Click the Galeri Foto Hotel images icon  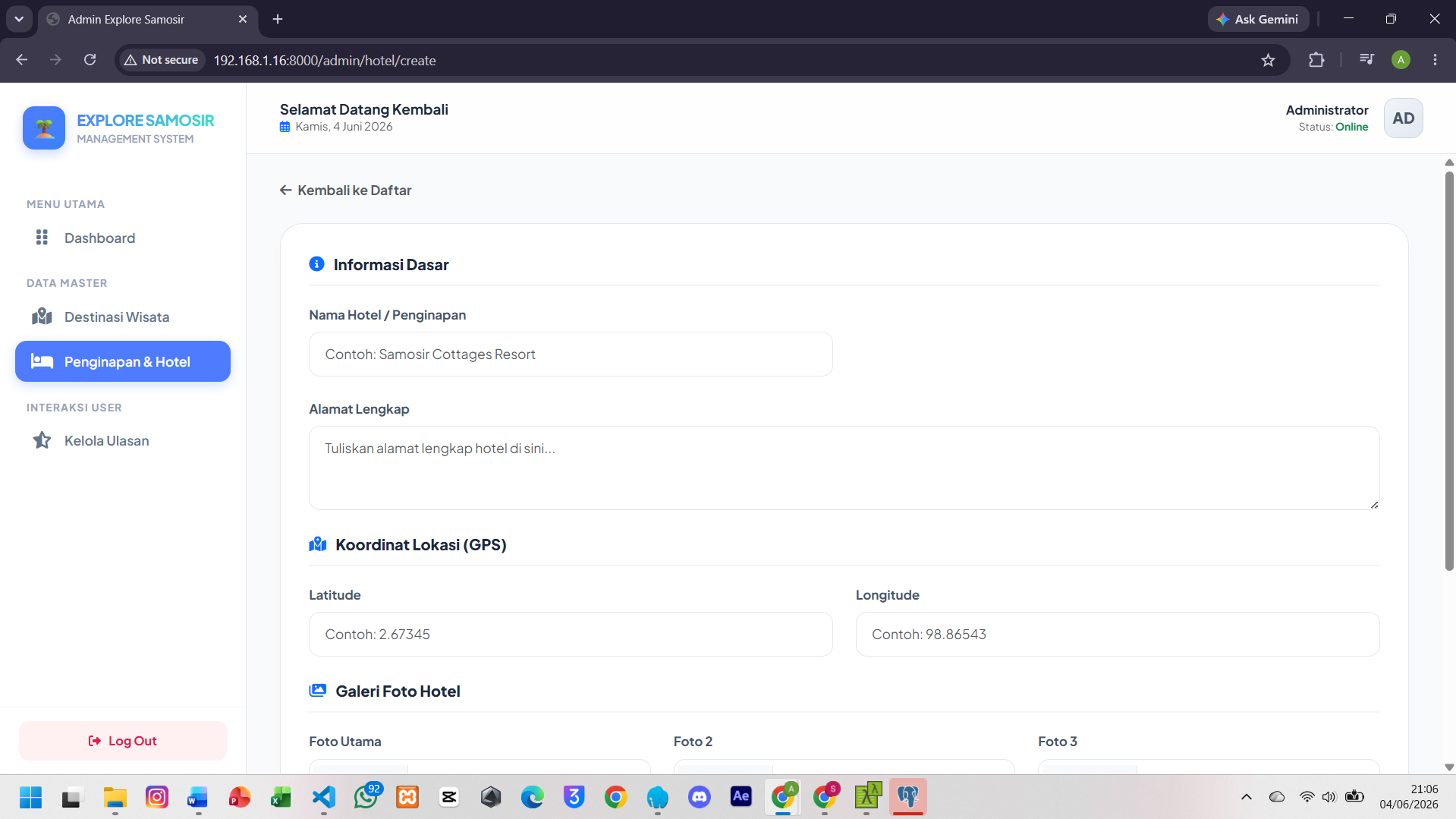(x=318, y=691)
